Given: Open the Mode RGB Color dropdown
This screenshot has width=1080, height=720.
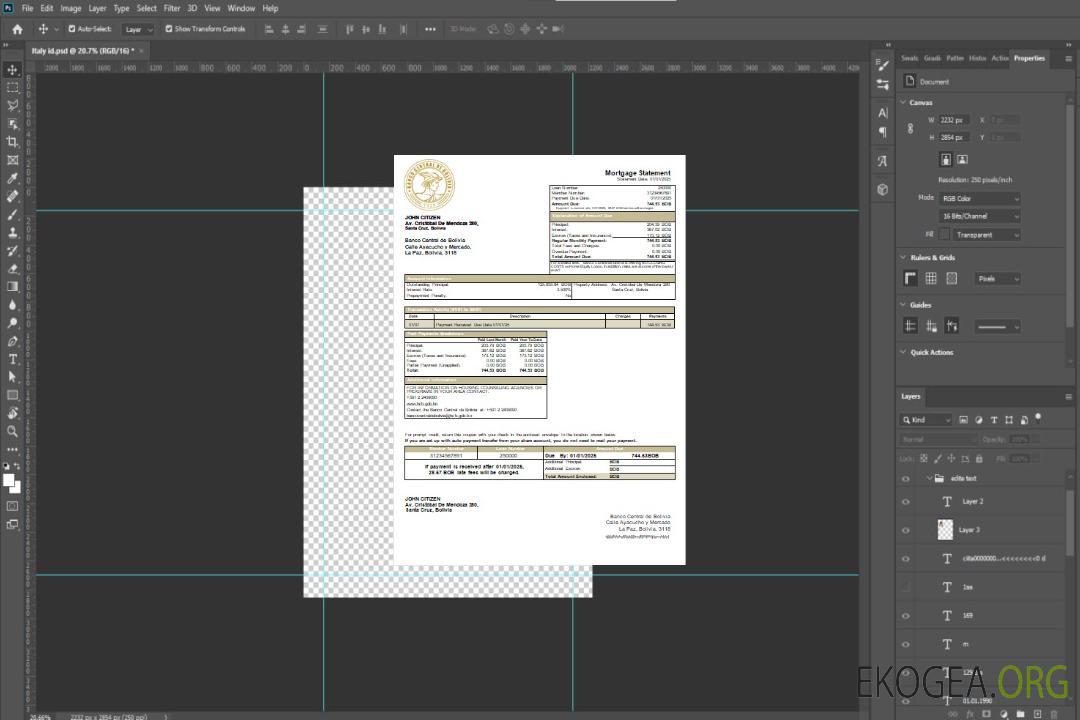Looking at the screenshot, I should (980, 198).
